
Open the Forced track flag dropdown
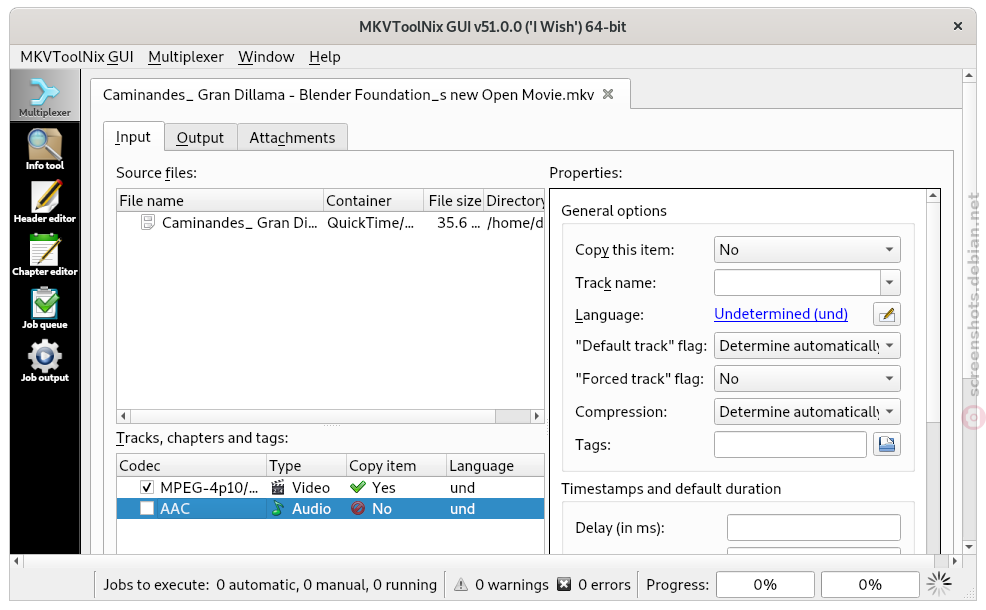807,379
